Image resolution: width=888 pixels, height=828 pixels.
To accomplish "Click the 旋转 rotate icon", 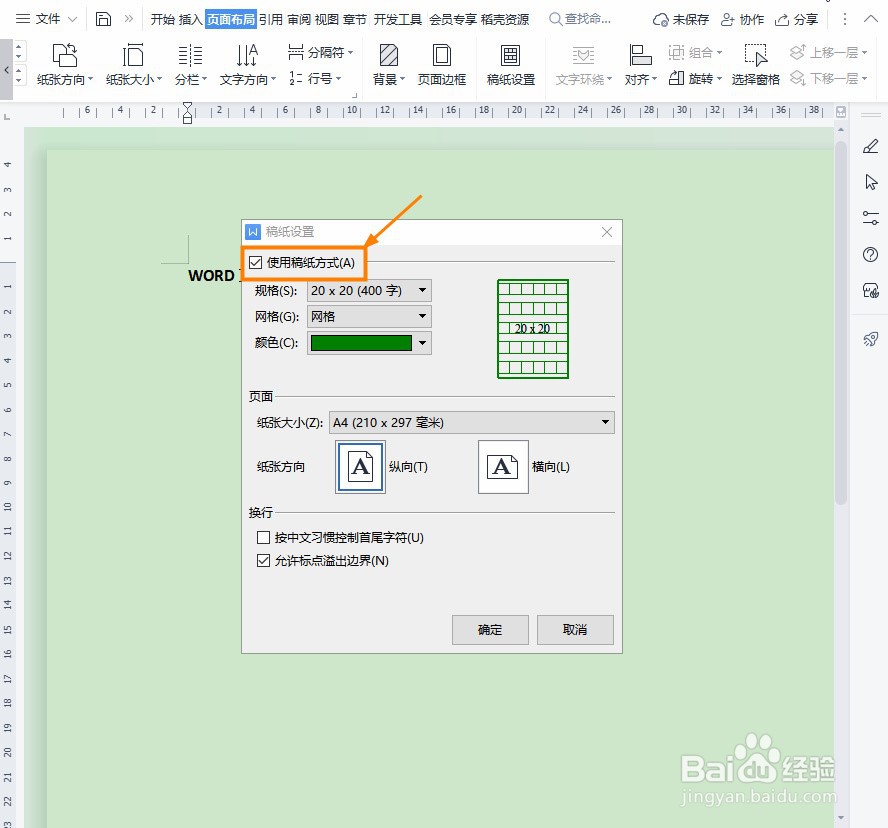I will pos(676,78).
